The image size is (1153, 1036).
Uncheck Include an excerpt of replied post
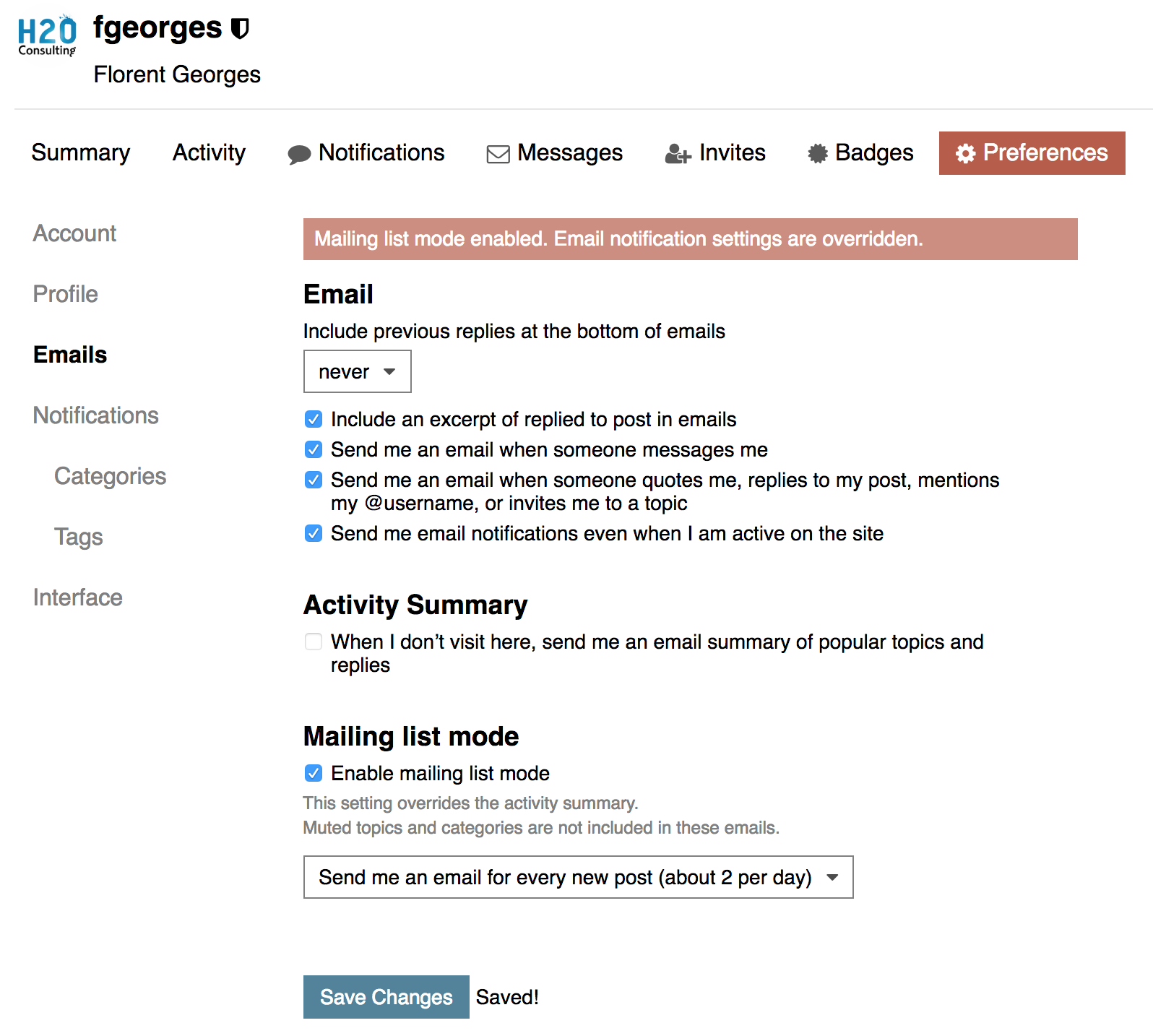tap(314, 419)
